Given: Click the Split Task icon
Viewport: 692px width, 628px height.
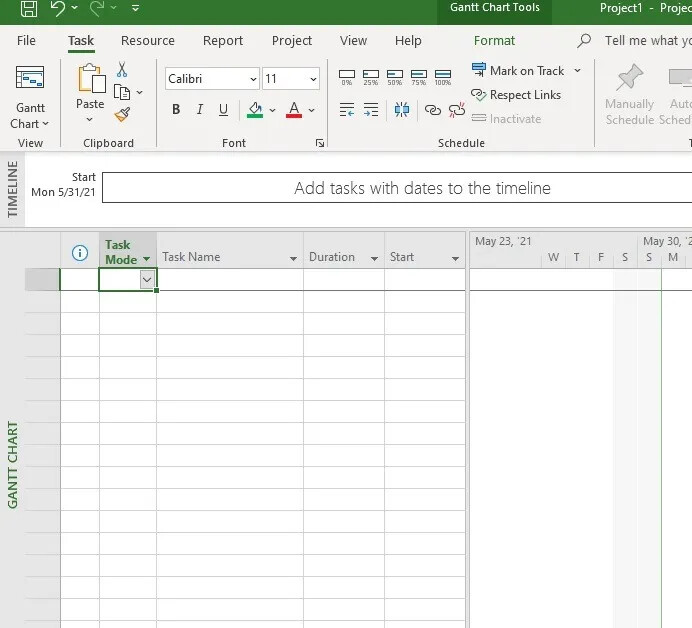Looking at the screenshot, I should pyautogui.click(x=402, y=109).
